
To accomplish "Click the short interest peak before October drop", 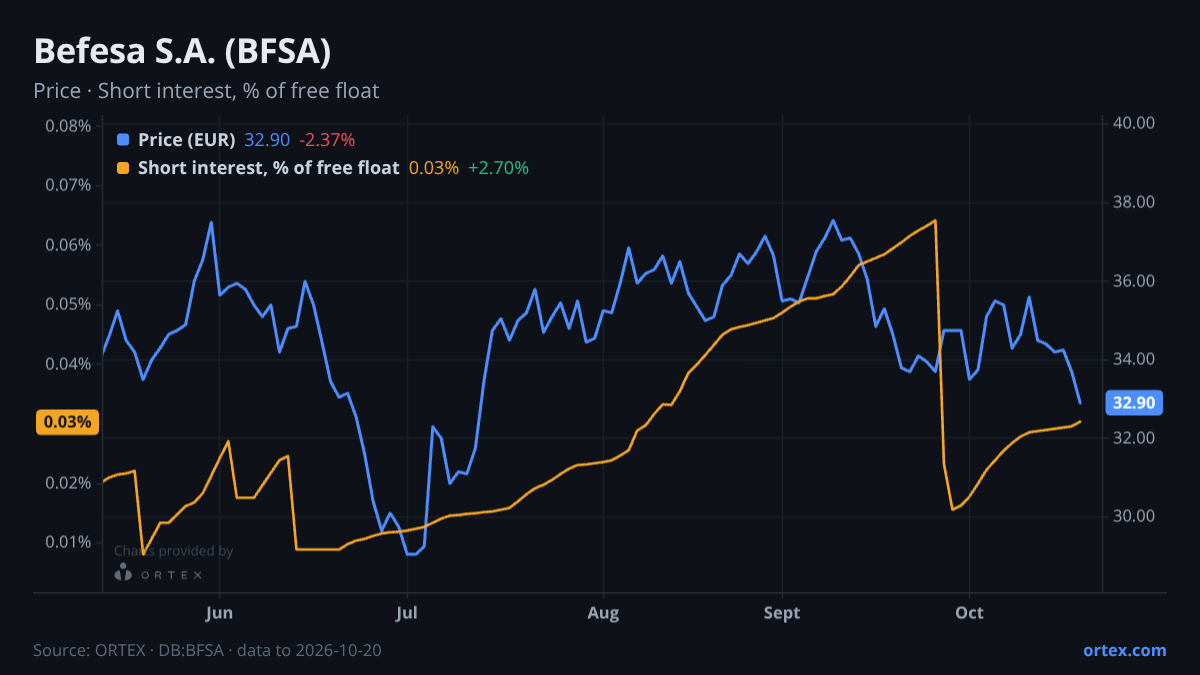I will [x=935, y=220].
